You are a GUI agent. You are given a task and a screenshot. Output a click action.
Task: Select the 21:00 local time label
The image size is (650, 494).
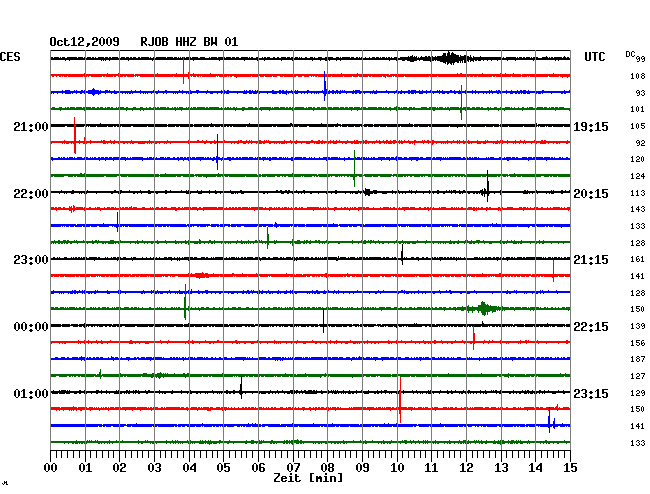click(x=31, y=126)
